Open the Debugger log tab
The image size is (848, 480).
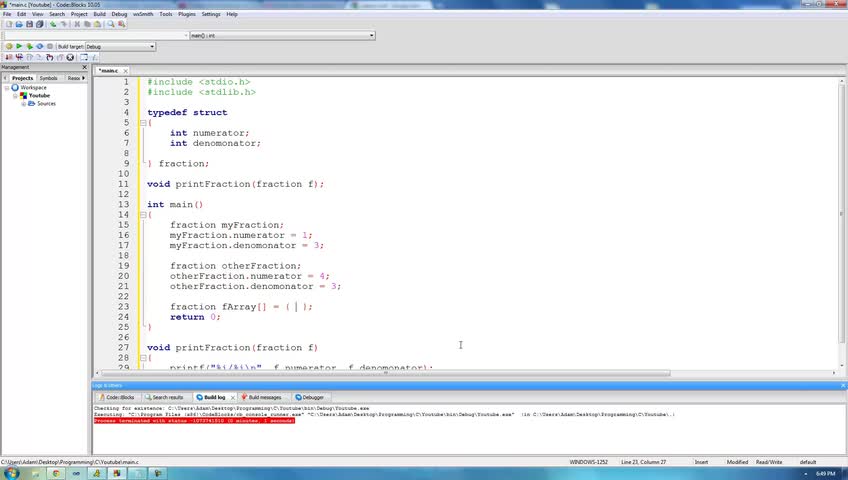pyautogui.click(x=310, y=397)
